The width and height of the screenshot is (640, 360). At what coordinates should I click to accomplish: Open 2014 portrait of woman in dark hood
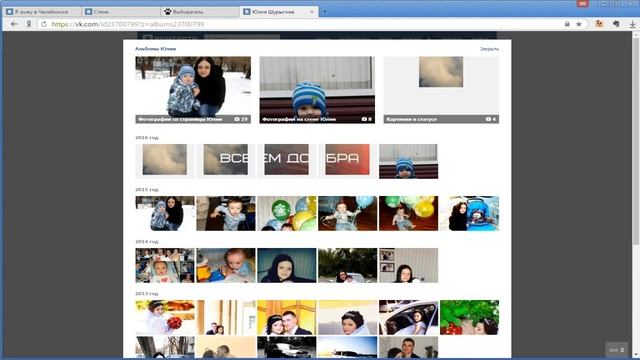coord(287,265)
